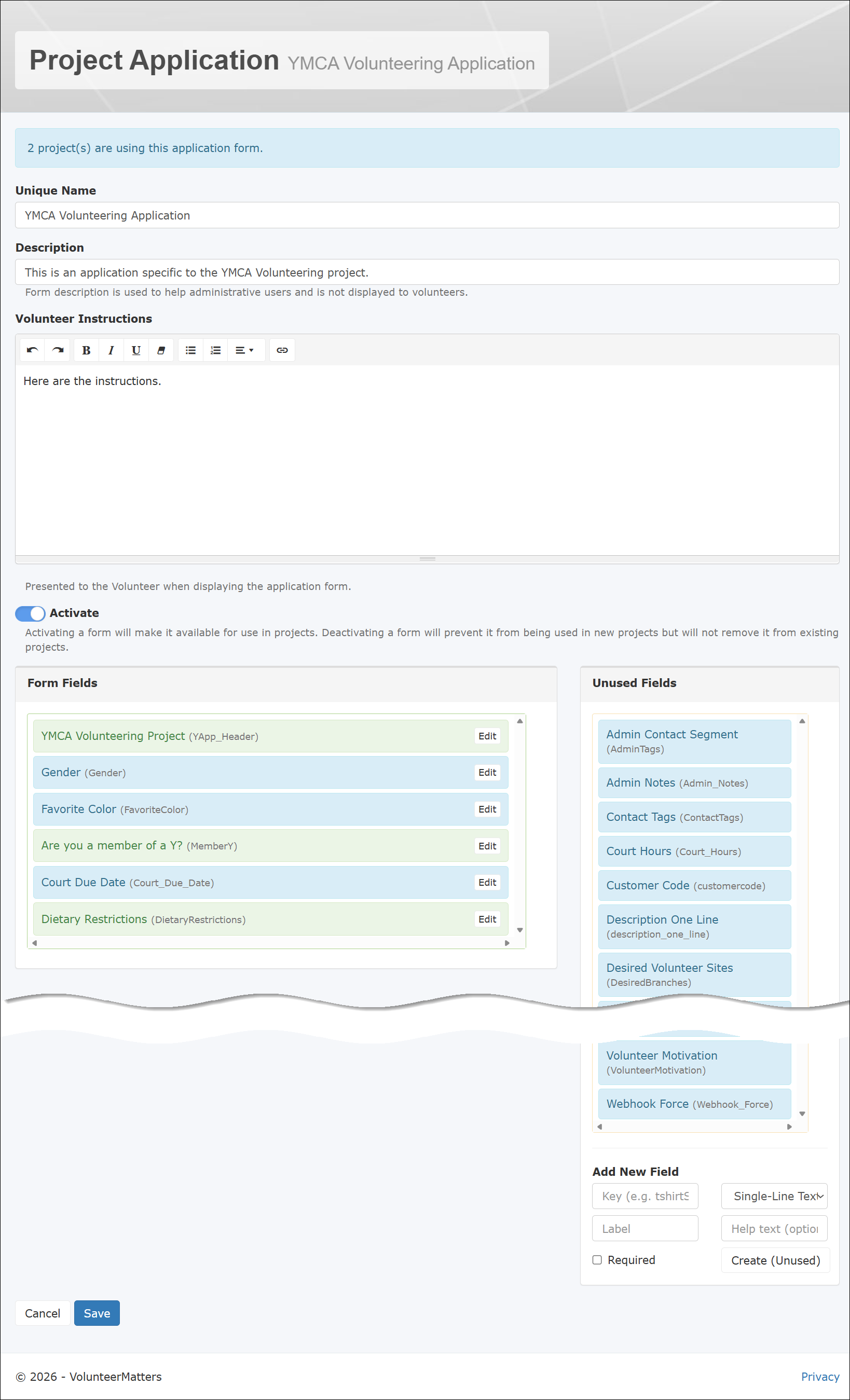Click the editor resize handle grip
This screenshot has width=850, height=1400.
[x=427, y=559]
